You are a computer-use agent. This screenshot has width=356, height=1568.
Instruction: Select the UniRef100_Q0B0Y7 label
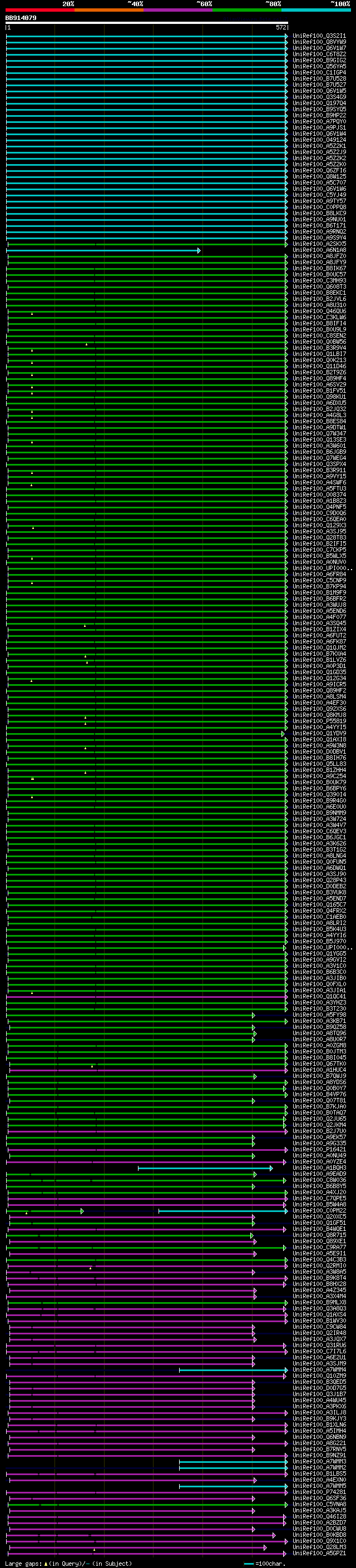(319, 1089)
